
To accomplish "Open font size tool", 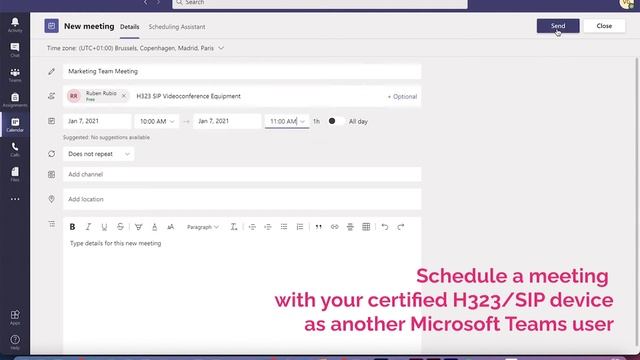I will (171, 227).
